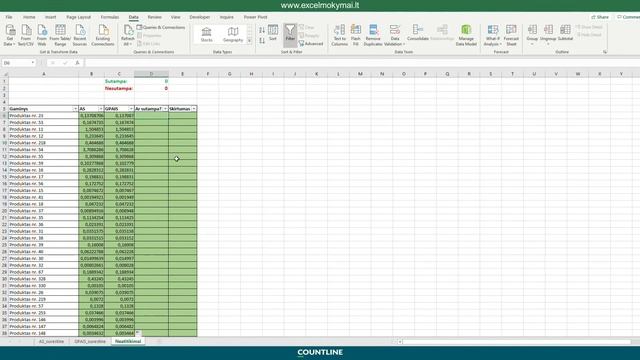Open Existing Connections
The image size is (640, 360).
(103, 35)
